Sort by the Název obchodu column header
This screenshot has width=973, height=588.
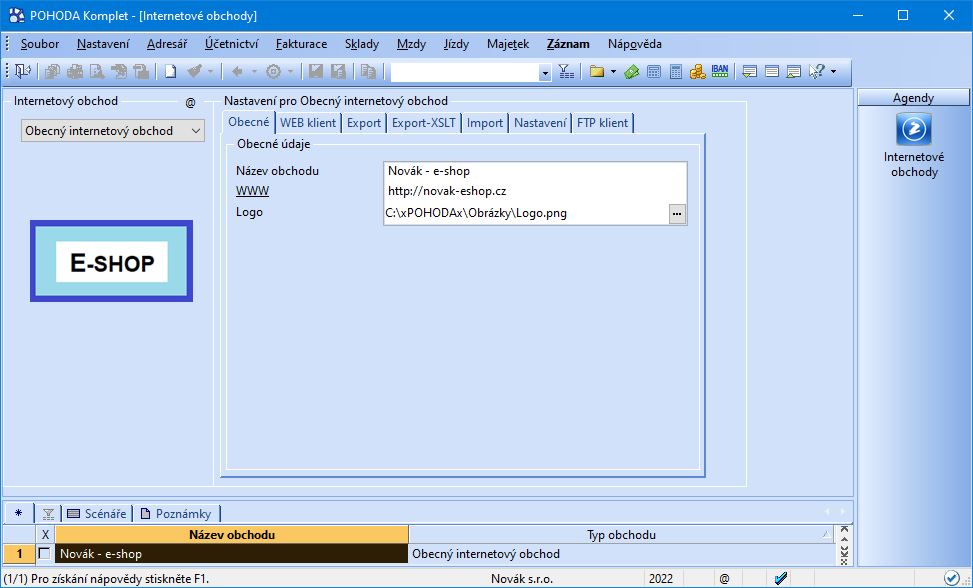pos(231,535)
